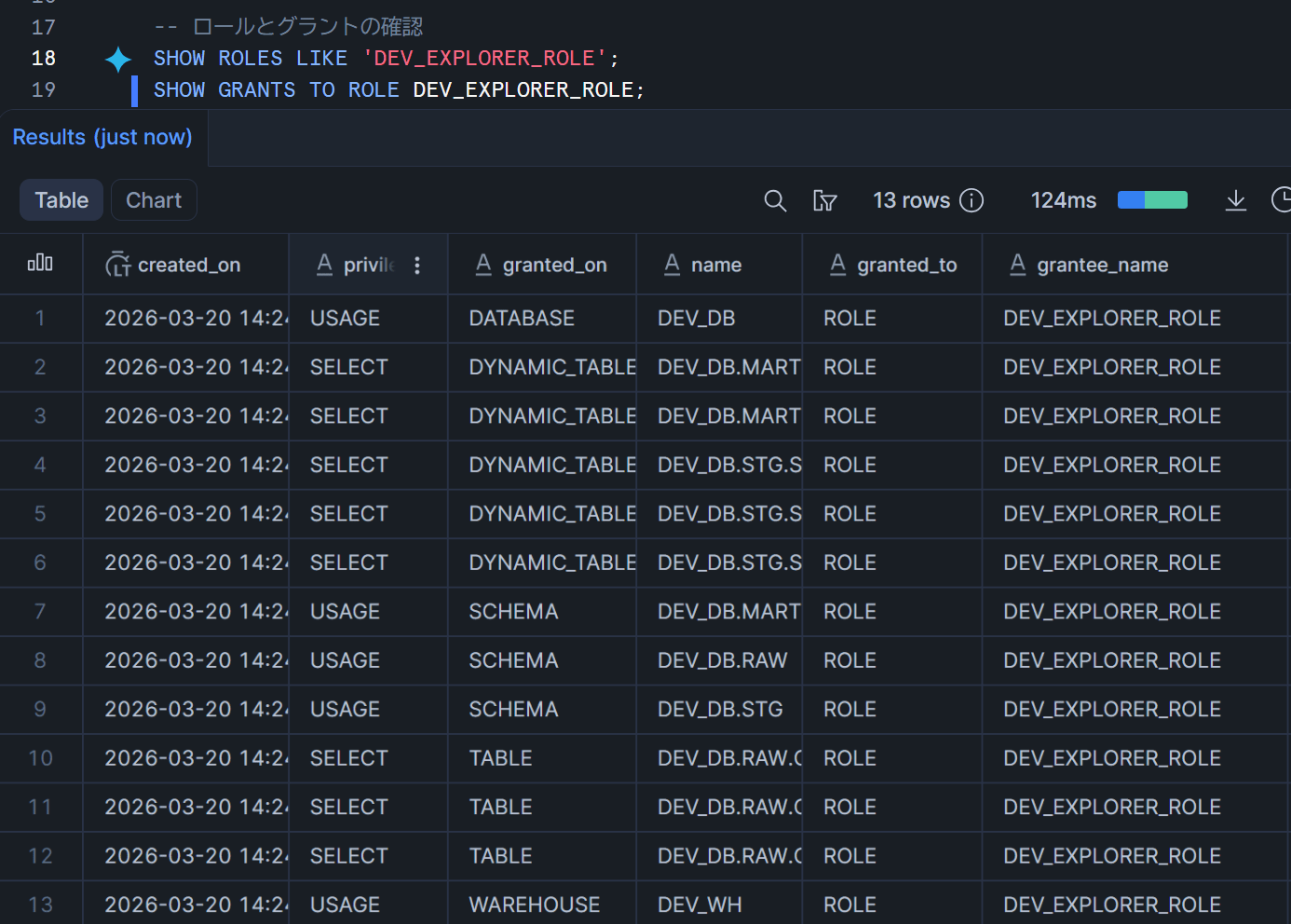
Task: Open the column filter icon
Action: 824,200
